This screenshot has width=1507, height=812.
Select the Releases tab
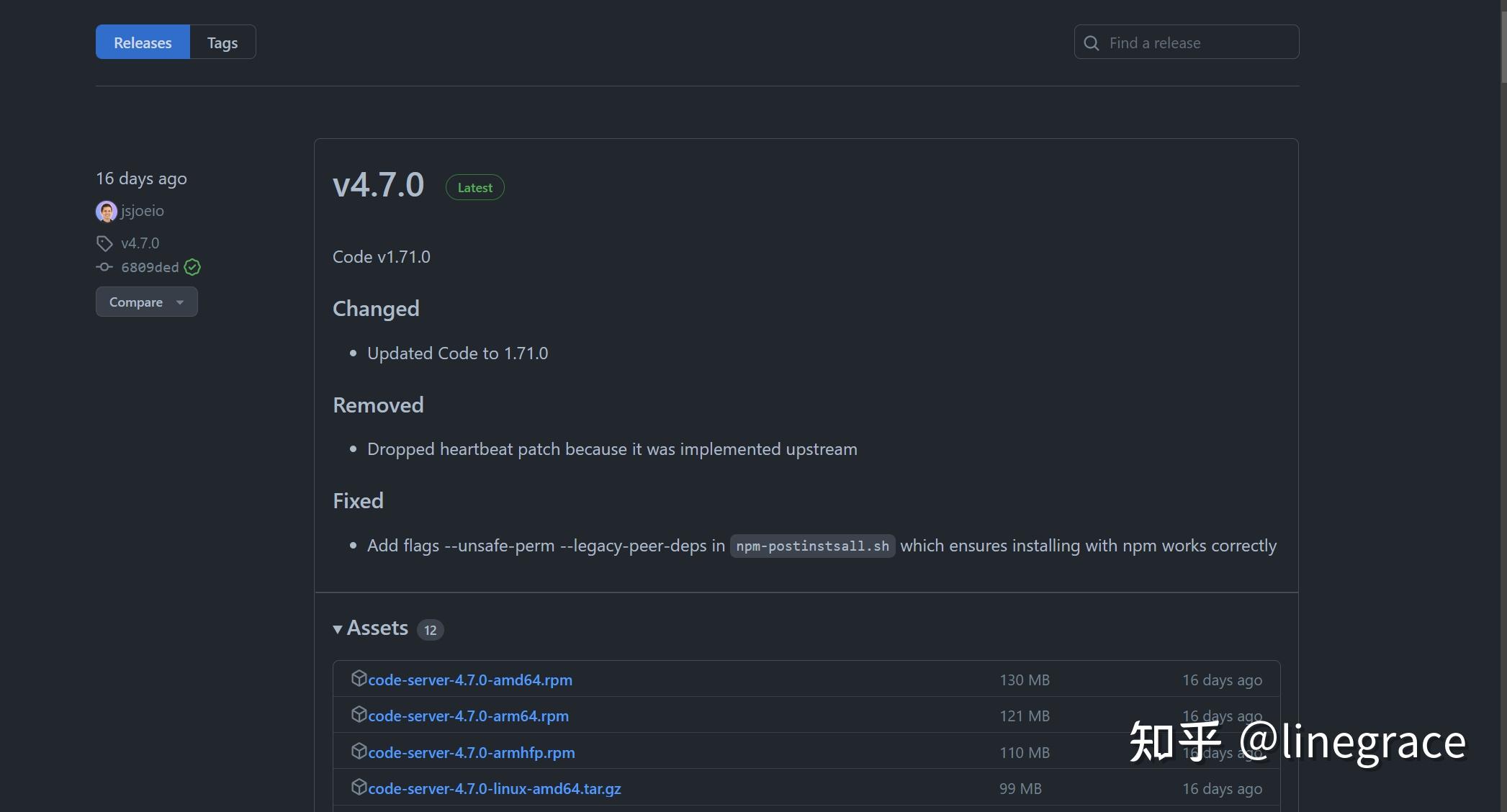142,42
